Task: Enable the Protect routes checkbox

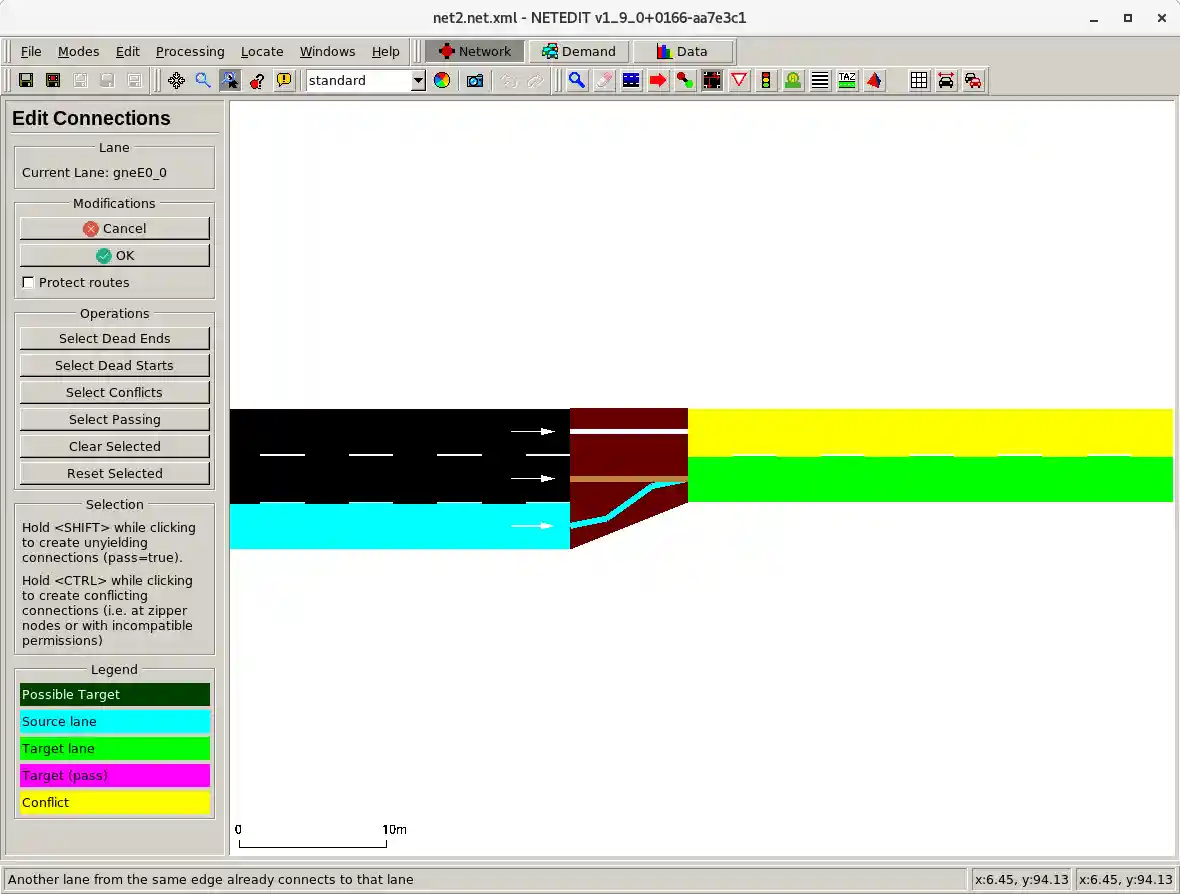Action: tap(29, 283)
